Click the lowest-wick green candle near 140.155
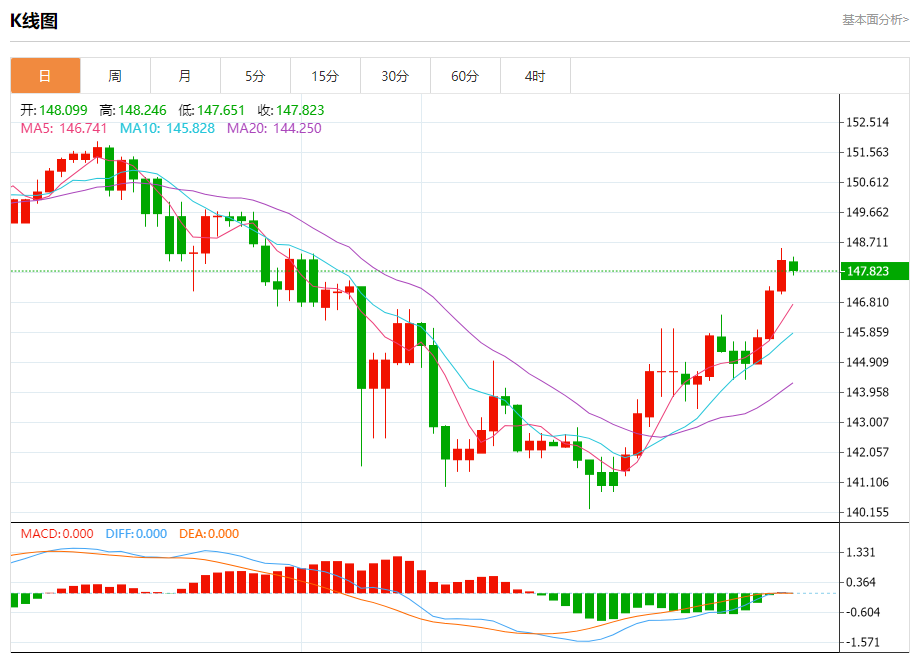The width and height of the screenshot is (916, 653). [x=589, y=467]
